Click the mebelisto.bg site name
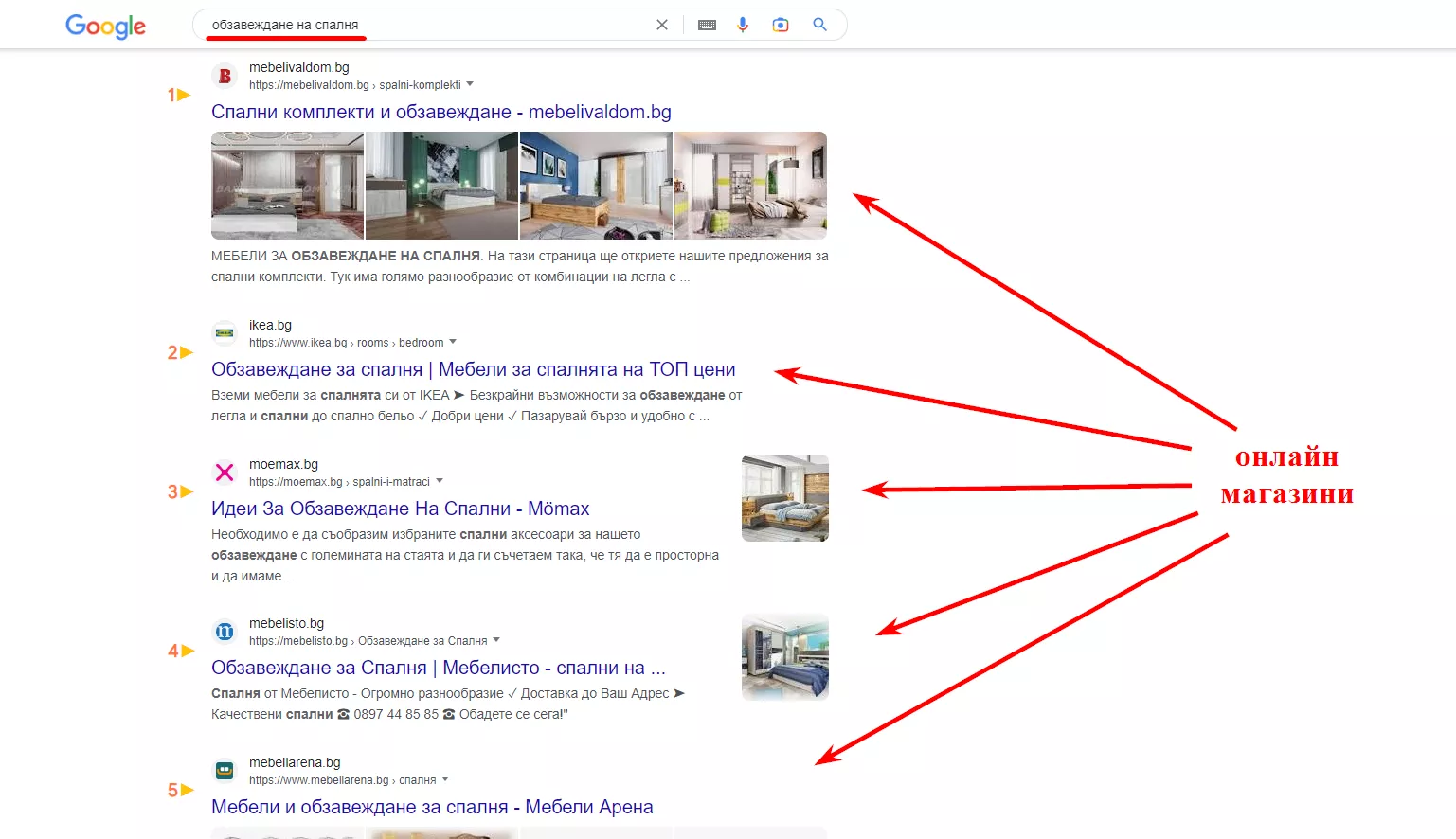This screenshot has height=839, width=1456. click(x=286, y=623)
